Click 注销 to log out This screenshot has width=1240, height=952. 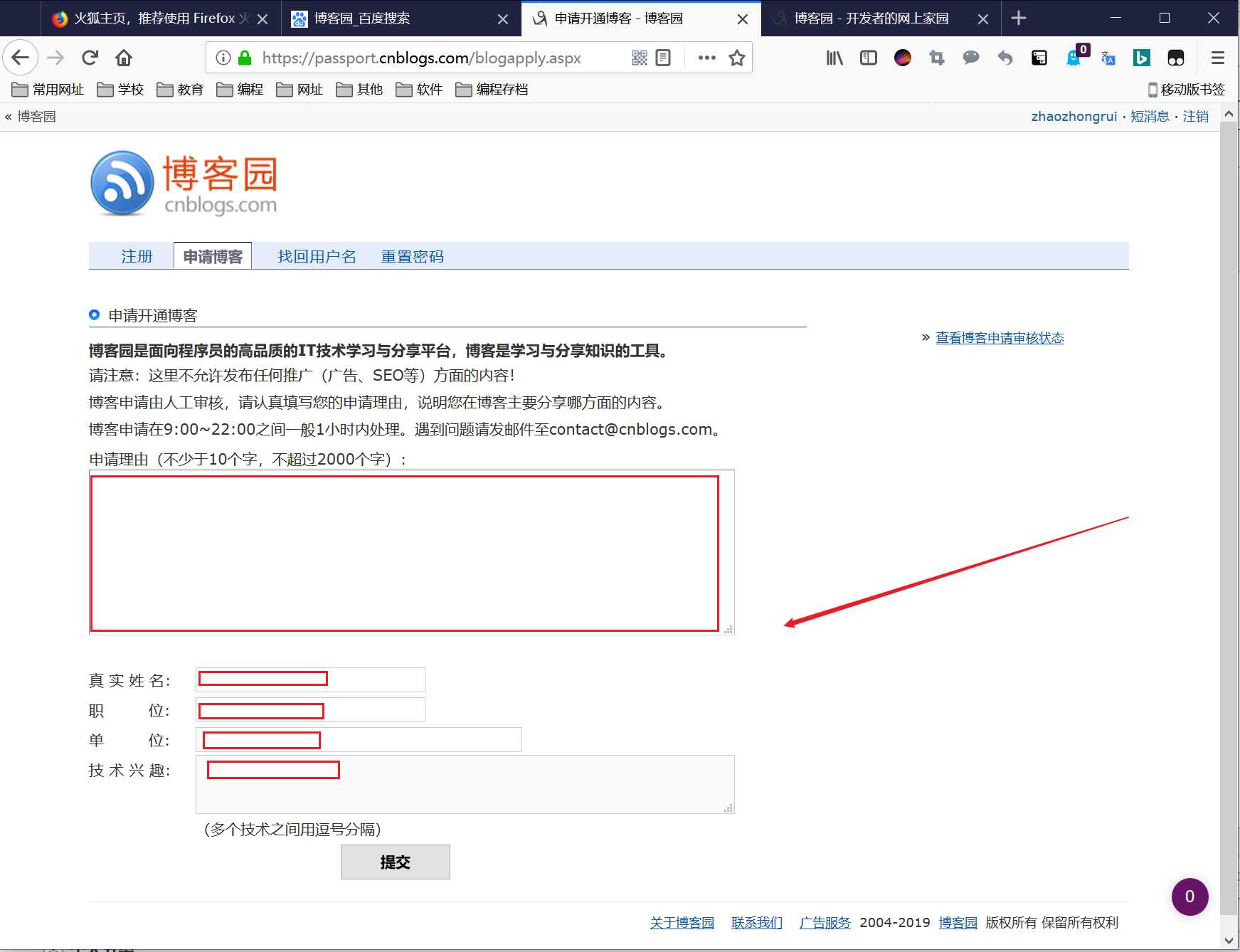pos(1196,117)
